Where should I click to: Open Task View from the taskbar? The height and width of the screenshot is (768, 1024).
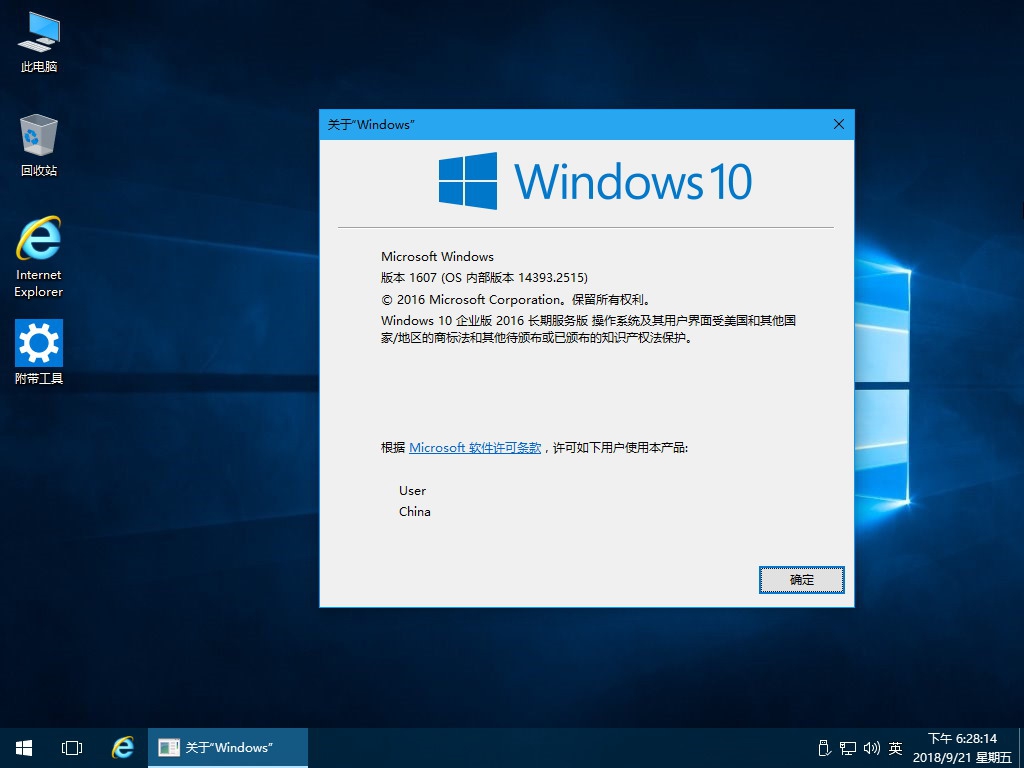tap(72, 748)
